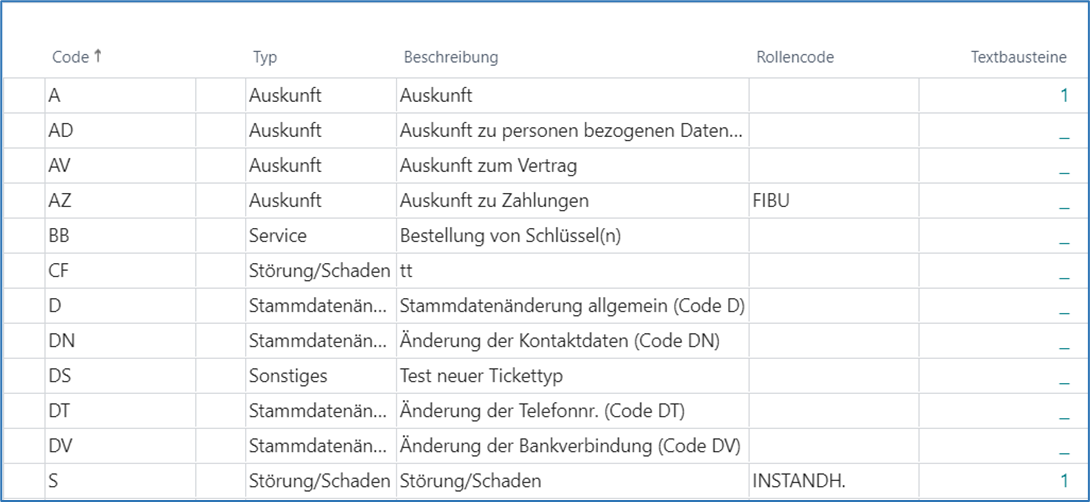1090x502 pixels.
Task: Click the FIBU role code cell
Action: point(833,201)
